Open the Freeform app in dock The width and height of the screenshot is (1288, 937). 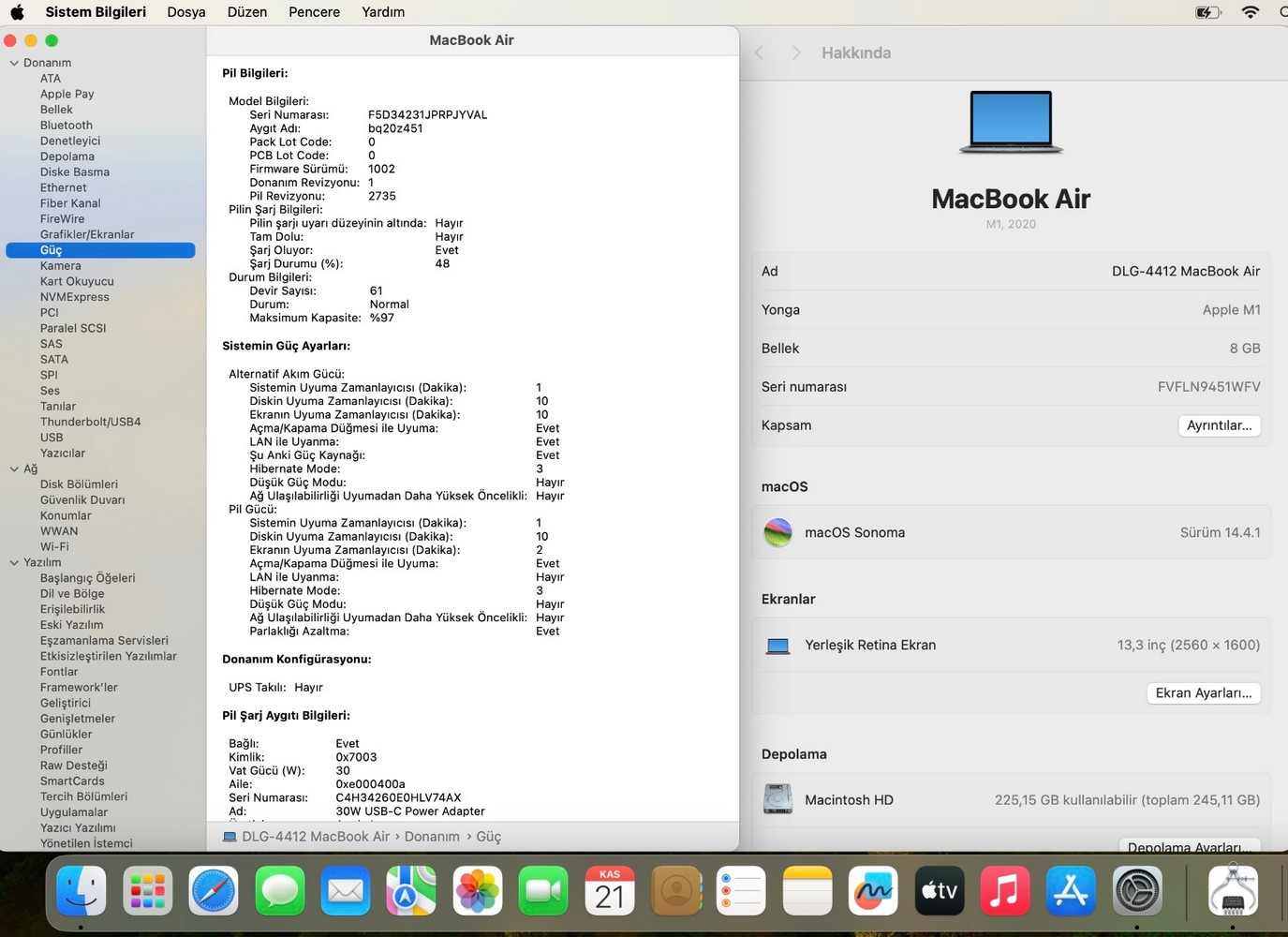[x=873, y=890]
